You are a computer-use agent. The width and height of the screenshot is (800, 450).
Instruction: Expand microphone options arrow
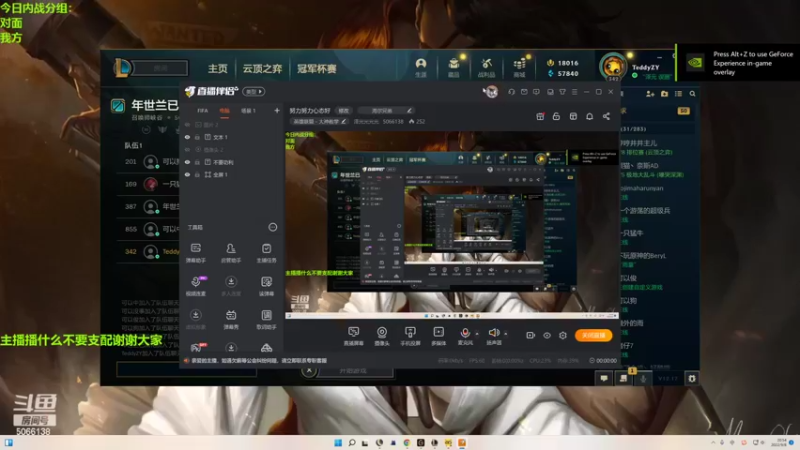pyautogui.click(x=477, y=334)
